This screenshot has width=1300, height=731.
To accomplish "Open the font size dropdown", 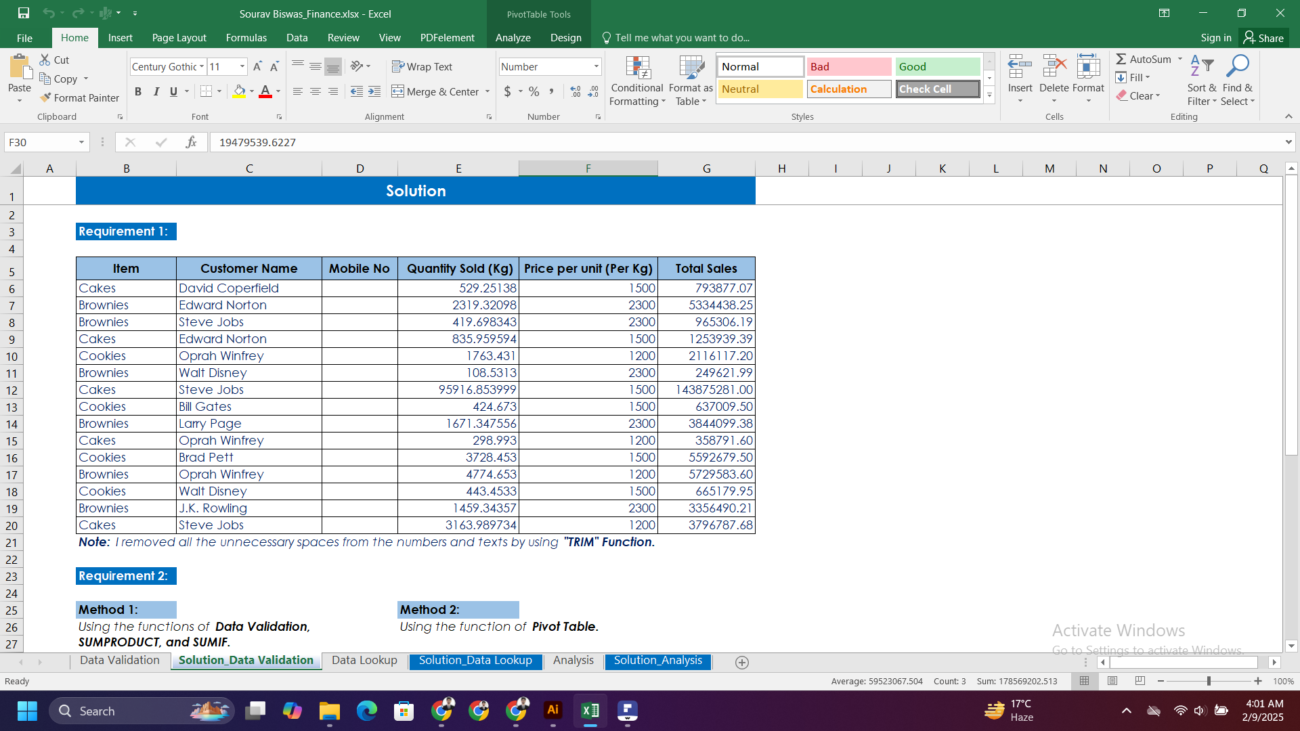I will (x=242, y=67).
